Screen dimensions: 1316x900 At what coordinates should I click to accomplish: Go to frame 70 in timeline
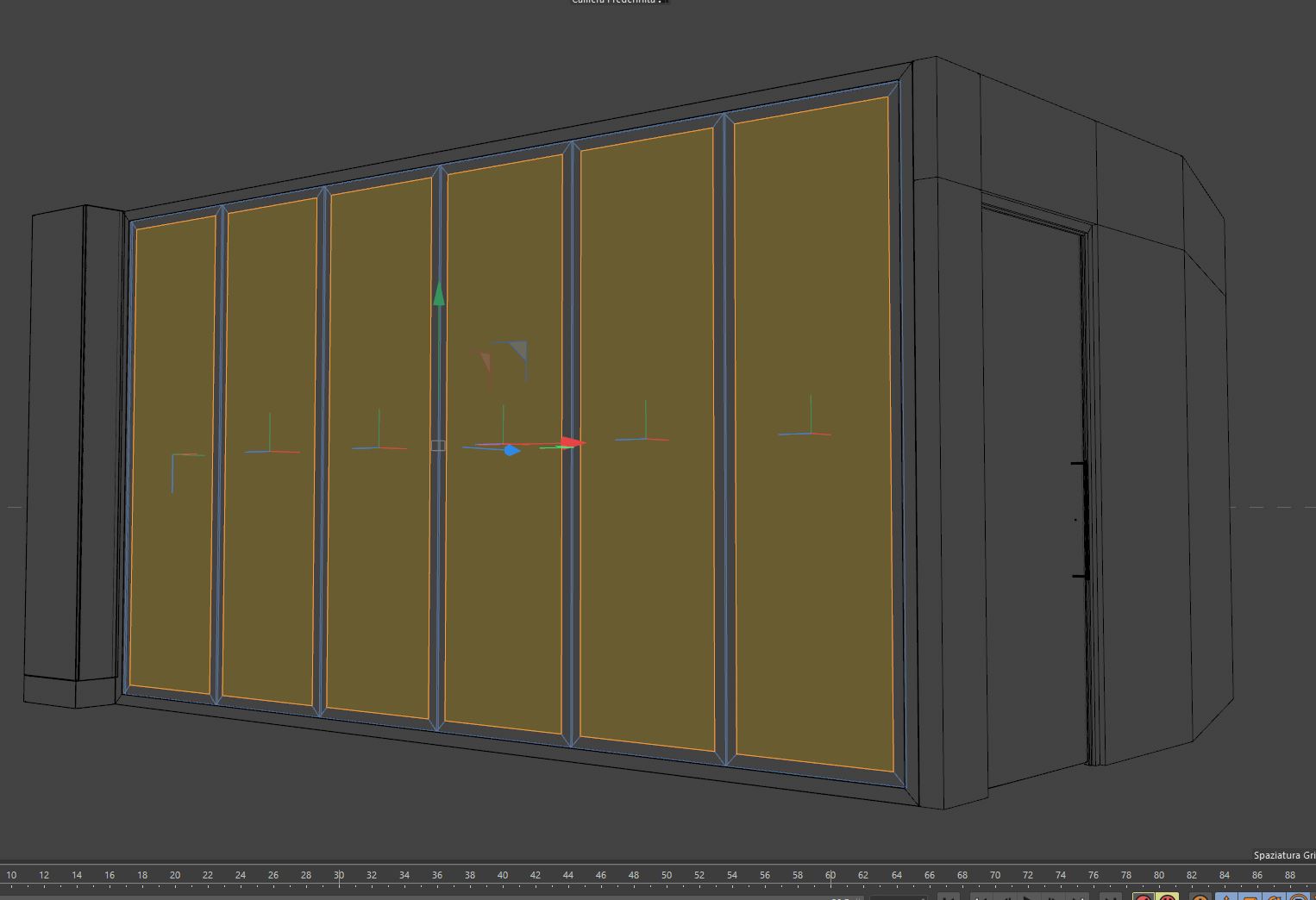[x=994, y=875]
